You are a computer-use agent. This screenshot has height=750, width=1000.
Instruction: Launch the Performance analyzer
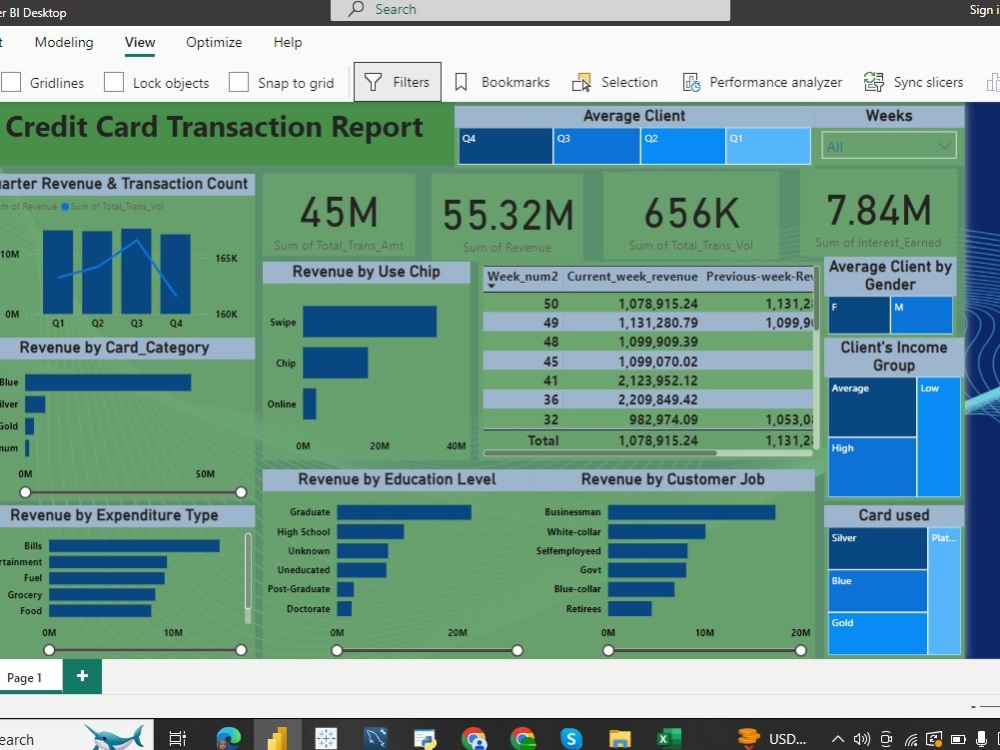coord(761,82)
